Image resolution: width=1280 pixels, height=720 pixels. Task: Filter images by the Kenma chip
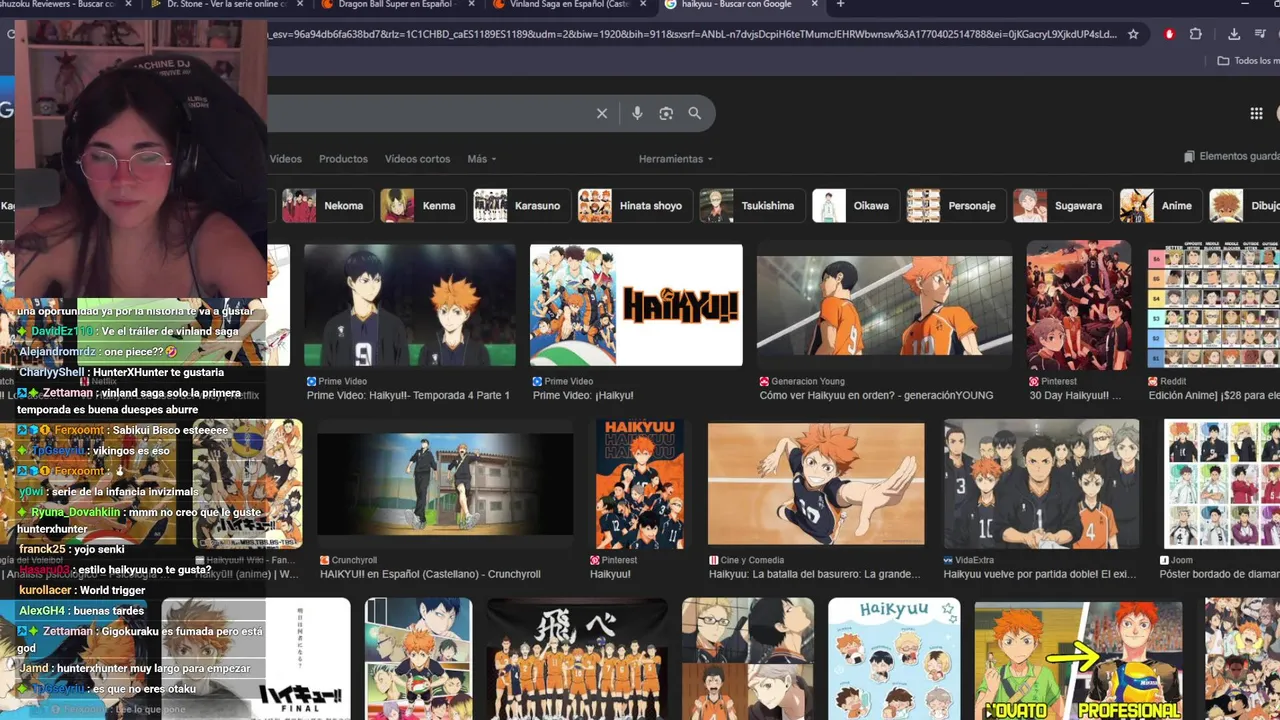422,206
